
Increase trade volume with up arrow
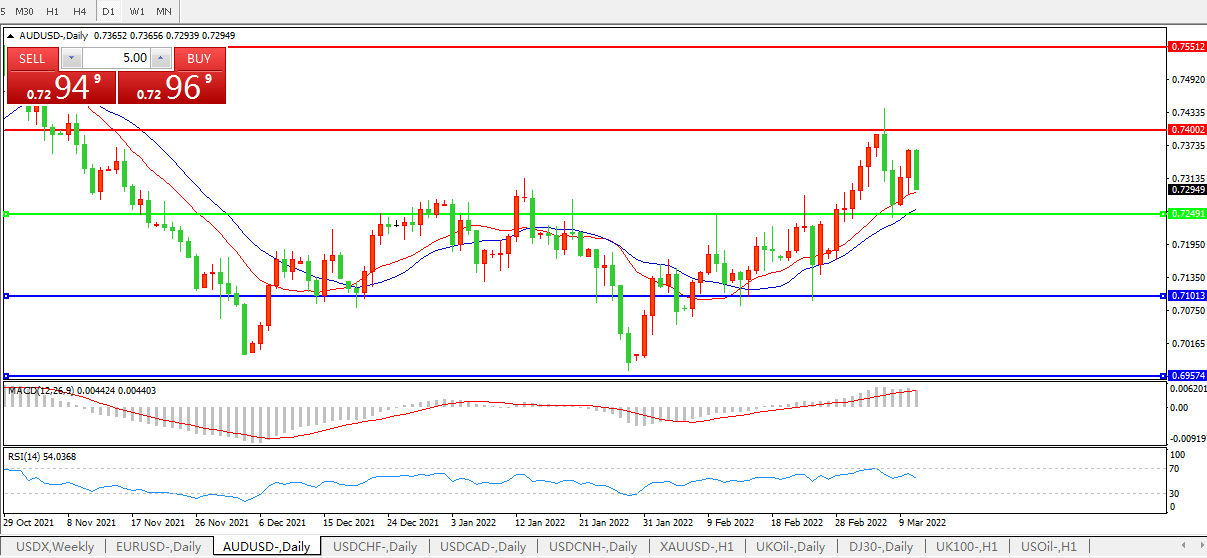pos(161,58)
